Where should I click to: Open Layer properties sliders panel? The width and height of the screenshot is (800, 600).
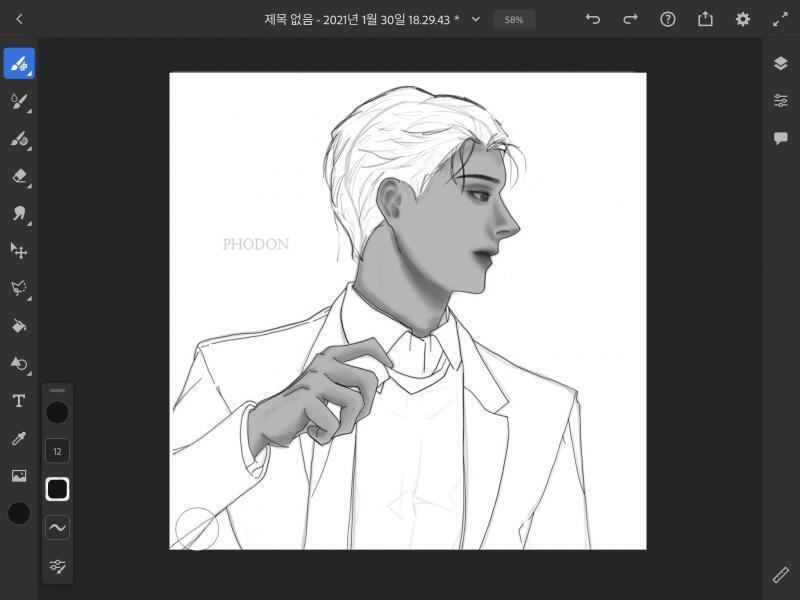(781, 101)
